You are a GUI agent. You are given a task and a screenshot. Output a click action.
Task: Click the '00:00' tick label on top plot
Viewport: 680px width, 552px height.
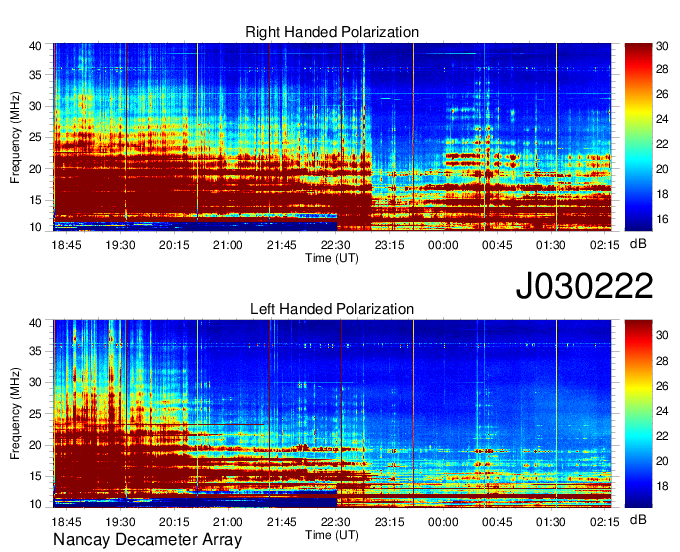(x=443, y=245)
